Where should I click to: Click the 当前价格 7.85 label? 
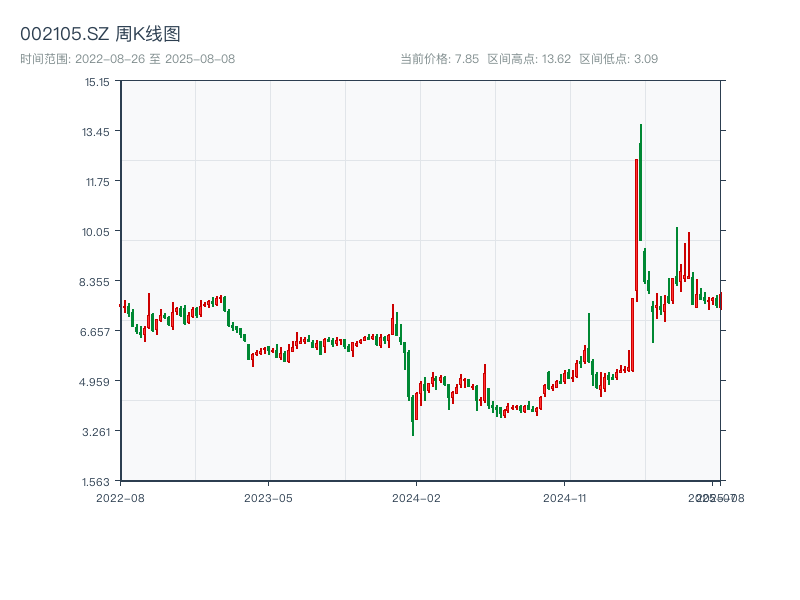click(439, 59)
